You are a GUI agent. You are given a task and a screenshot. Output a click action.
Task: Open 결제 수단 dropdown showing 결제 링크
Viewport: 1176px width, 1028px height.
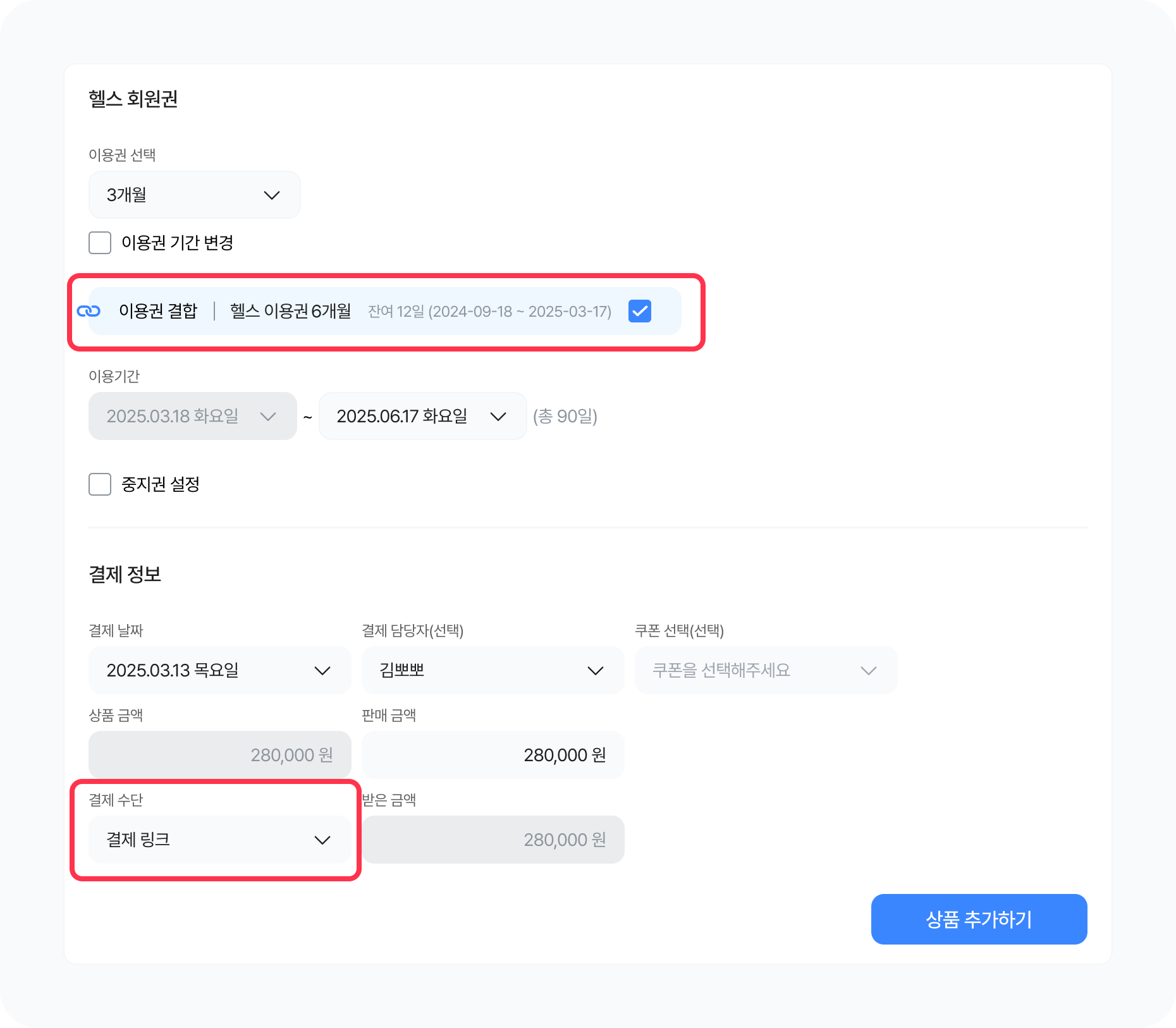(x=219, y=840)
